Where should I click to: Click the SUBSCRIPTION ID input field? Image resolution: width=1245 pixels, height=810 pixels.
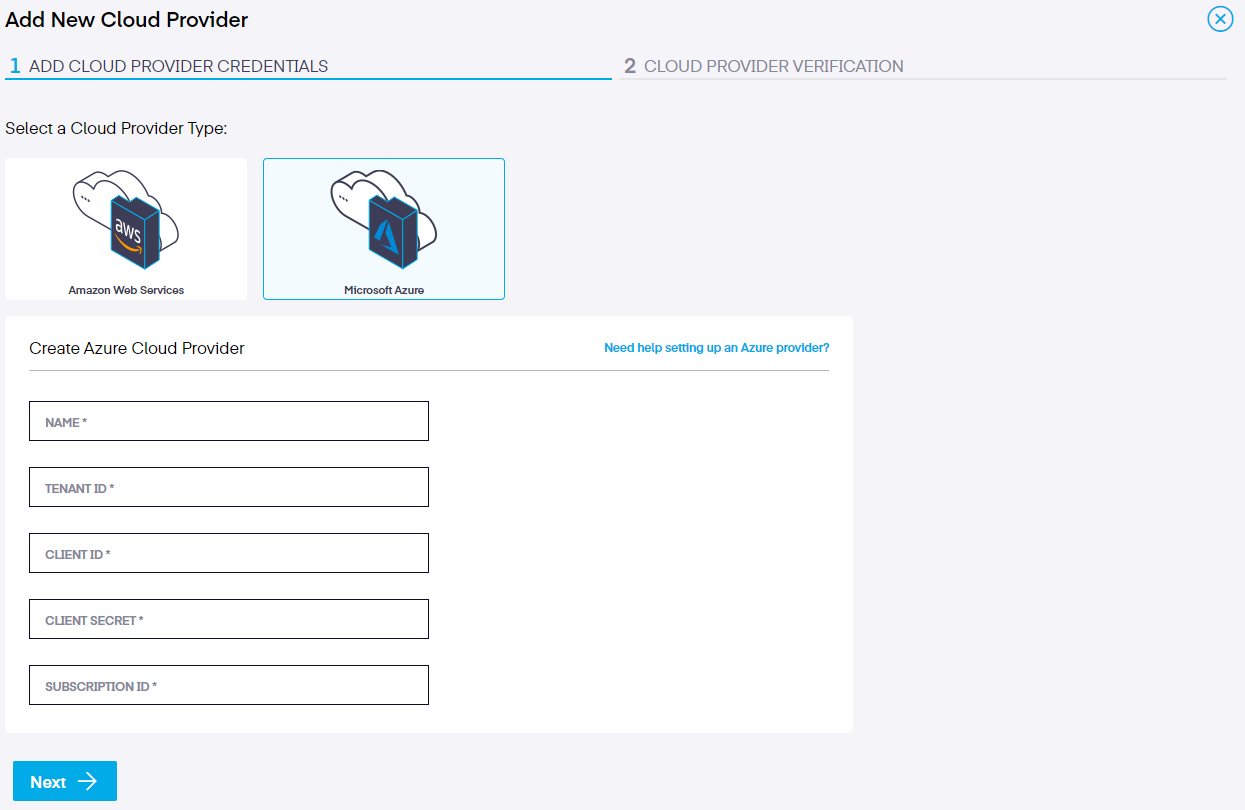229,685
